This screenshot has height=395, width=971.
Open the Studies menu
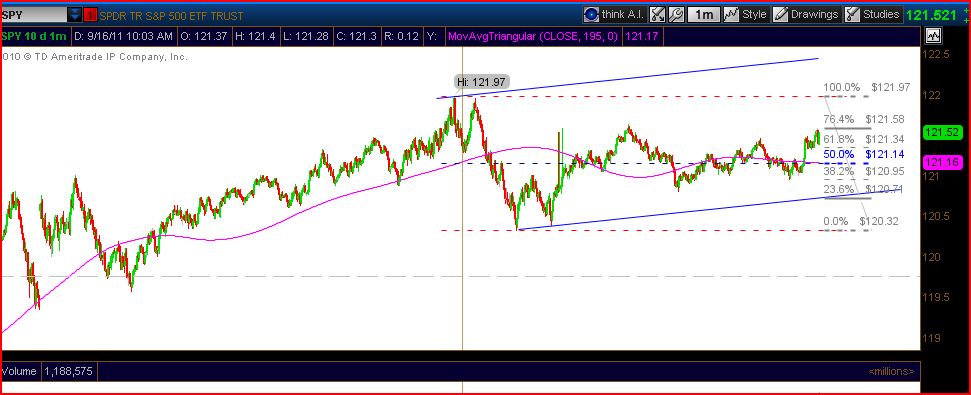[x=881, y=14]
